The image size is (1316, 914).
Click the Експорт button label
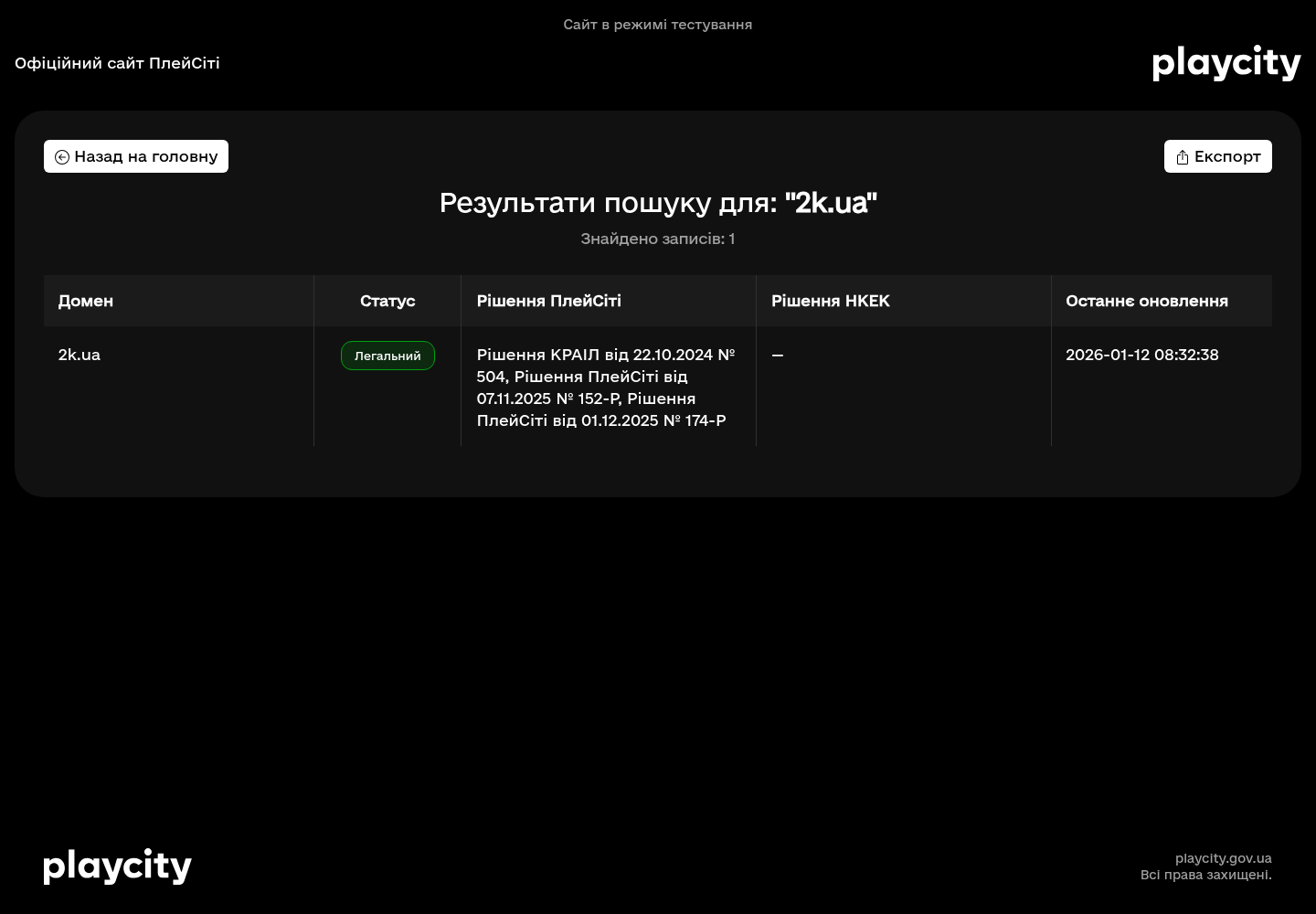[1227, 156]
